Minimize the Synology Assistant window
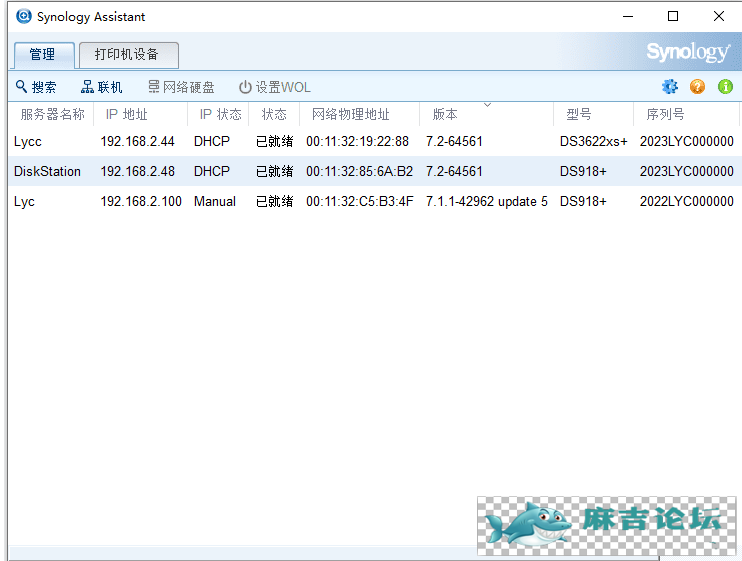742x561 pixels. click(628, 16)
